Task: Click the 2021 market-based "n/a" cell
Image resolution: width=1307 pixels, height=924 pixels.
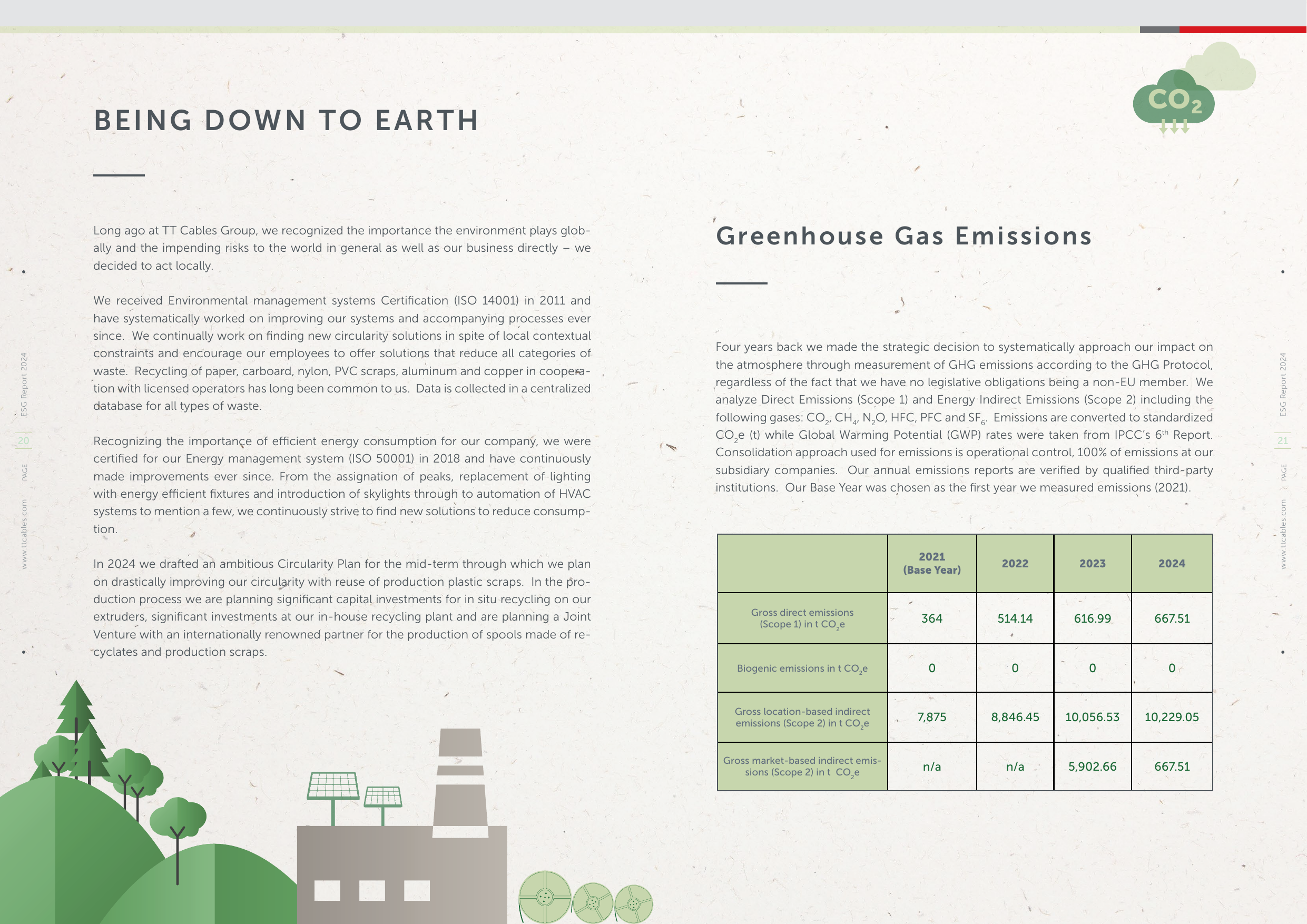Action: pyautogui.click(x=931, y=766)
